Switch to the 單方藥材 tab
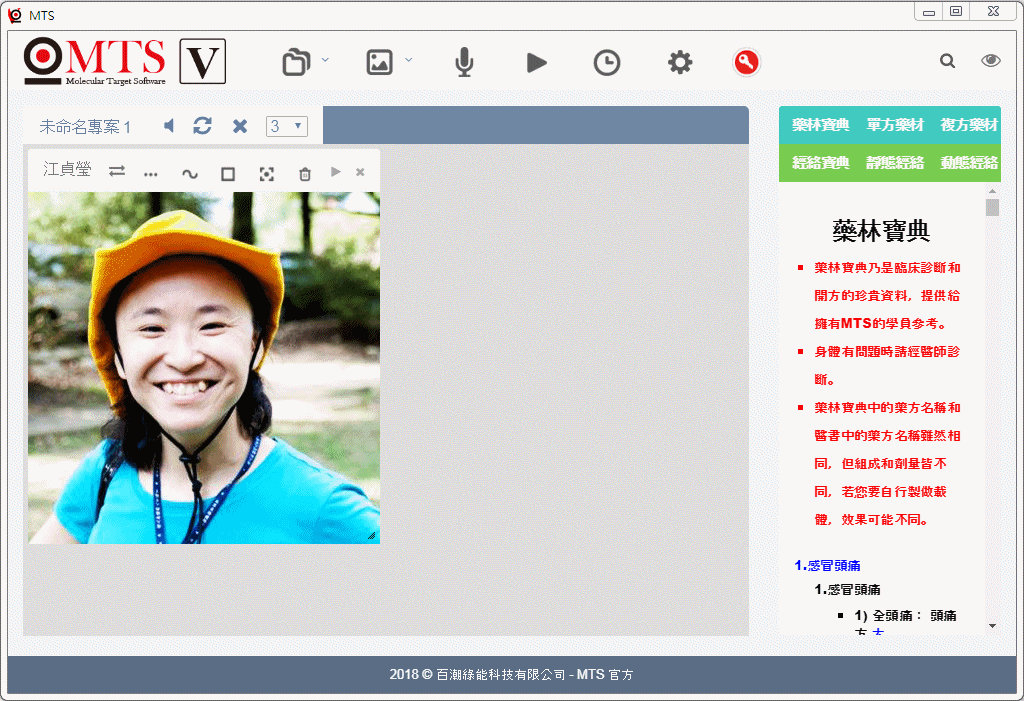 tap(895, 125)
